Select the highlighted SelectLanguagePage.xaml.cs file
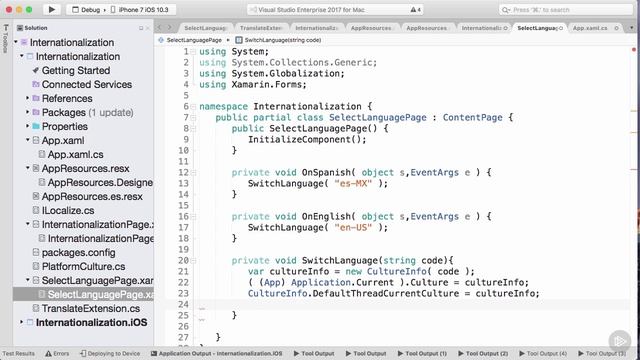The image size is (640, 360). tap(83, 294)
